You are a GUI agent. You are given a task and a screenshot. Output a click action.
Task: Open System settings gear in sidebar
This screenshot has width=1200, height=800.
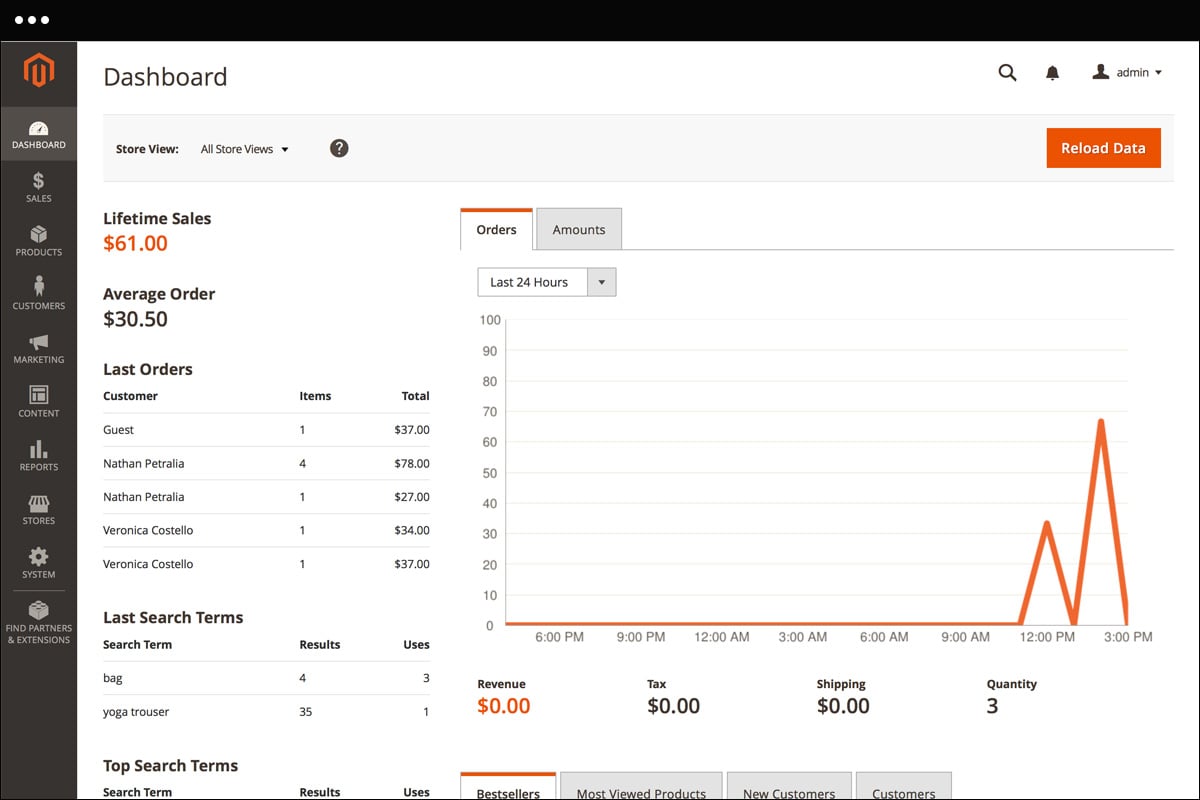pos(38,563)
